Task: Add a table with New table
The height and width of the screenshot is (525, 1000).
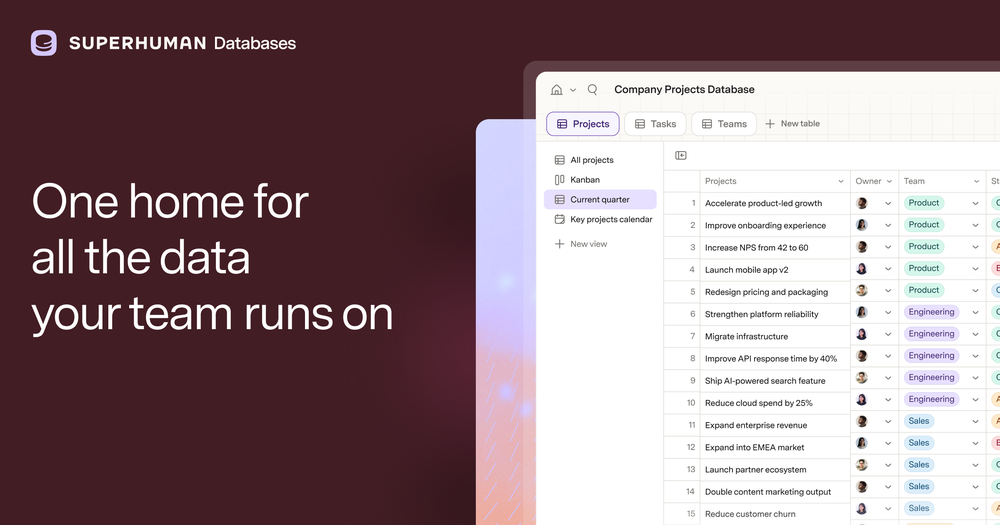Action: point(792,124)
